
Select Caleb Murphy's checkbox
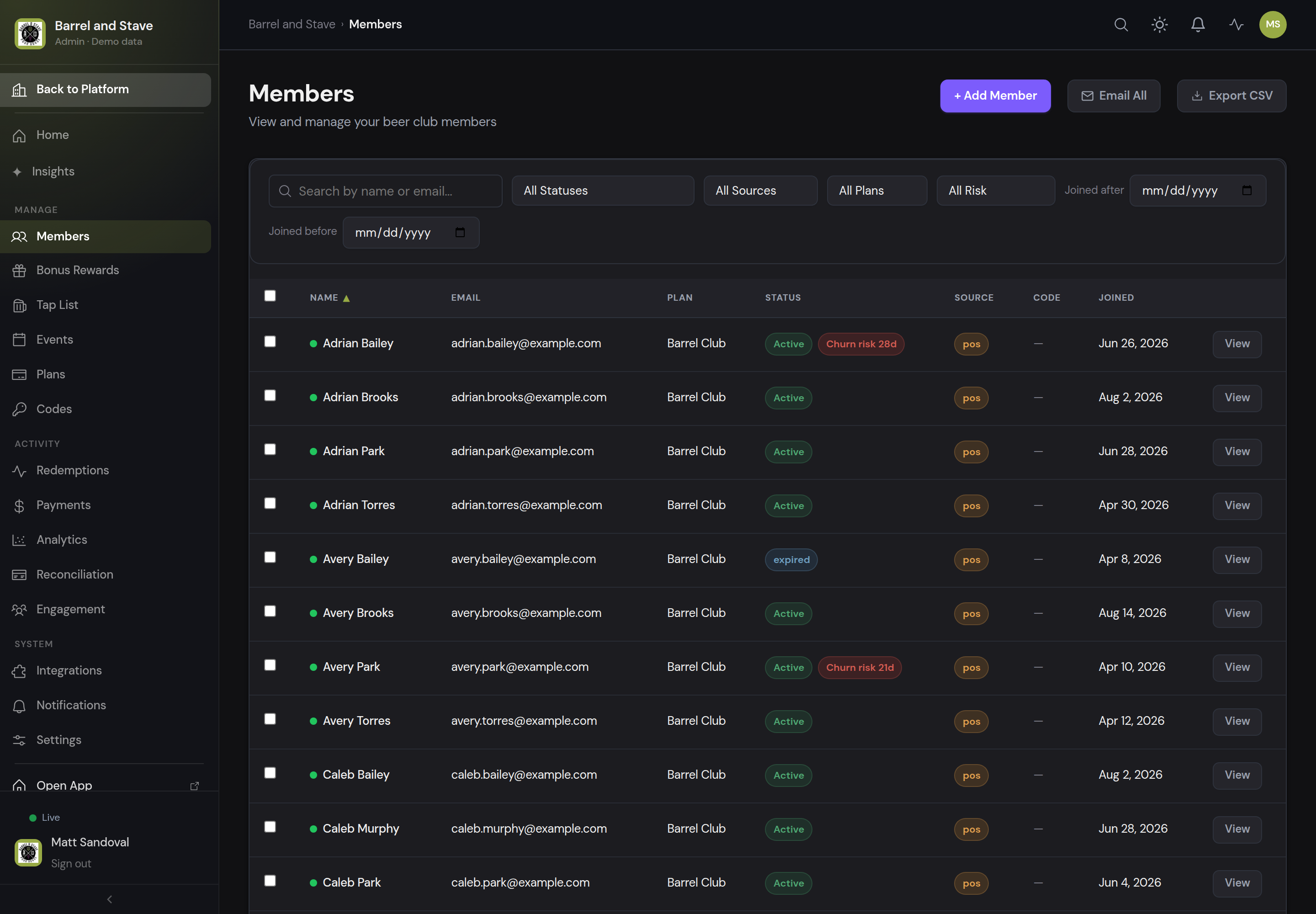[x=270, y=826]
